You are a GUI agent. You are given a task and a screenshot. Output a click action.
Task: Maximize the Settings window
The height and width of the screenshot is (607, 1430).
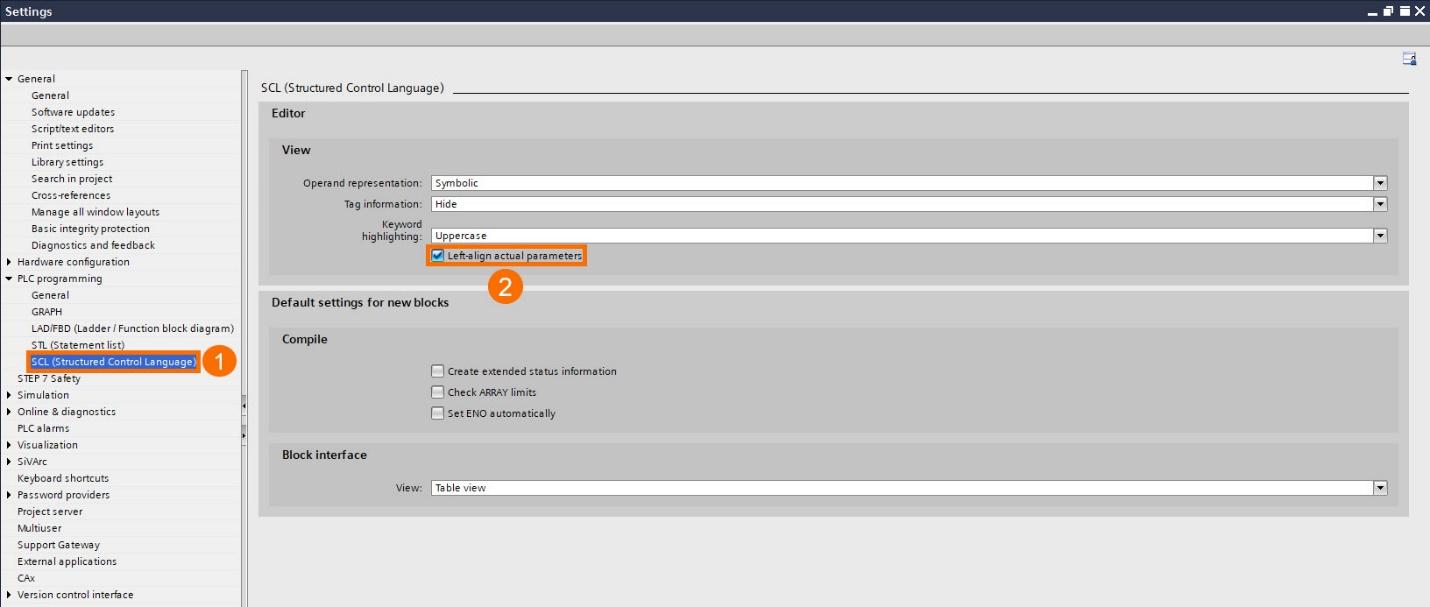coord(1404,11)
